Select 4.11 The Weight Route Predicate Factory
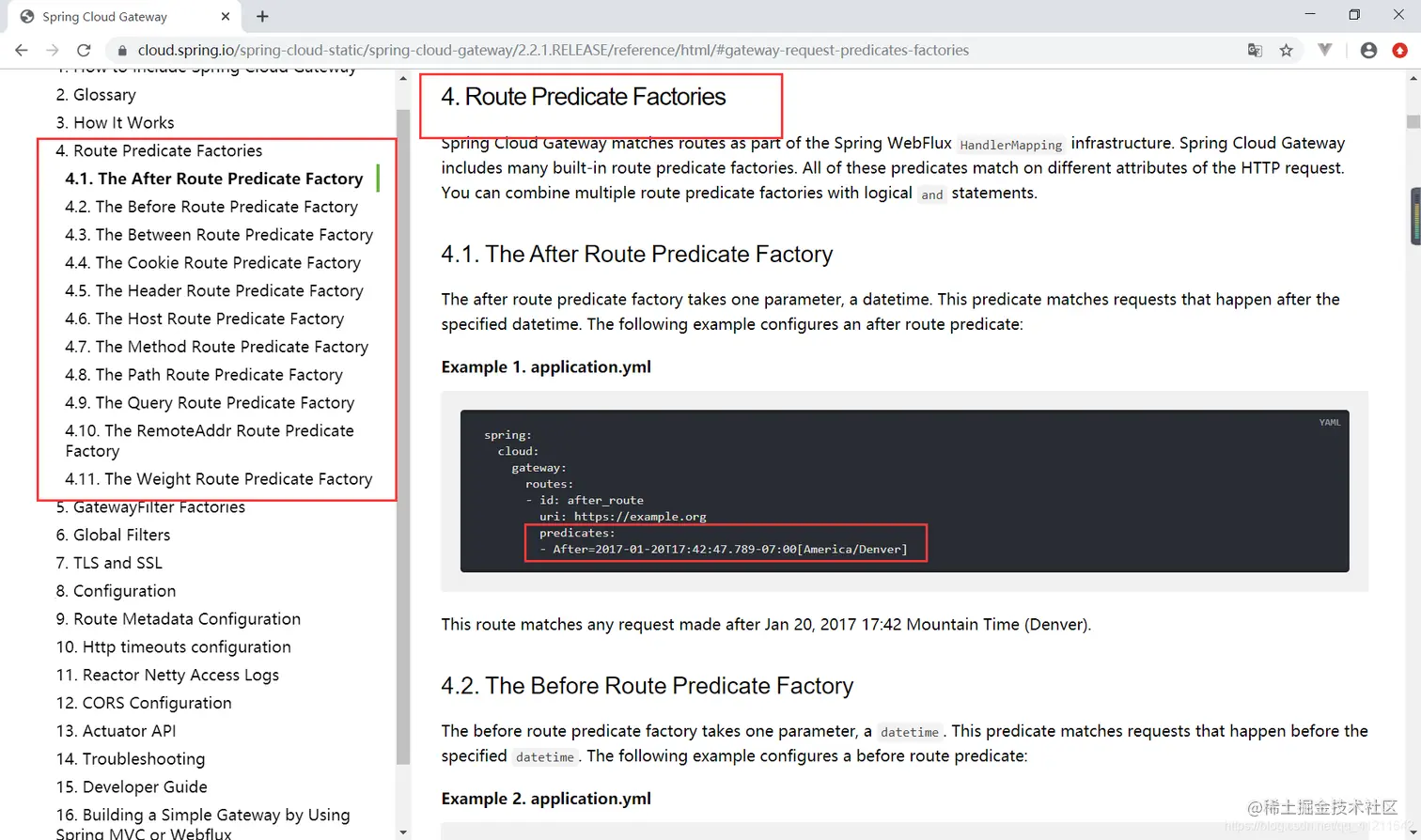The width and height of the screenshot is (1421, 840). 219,479
